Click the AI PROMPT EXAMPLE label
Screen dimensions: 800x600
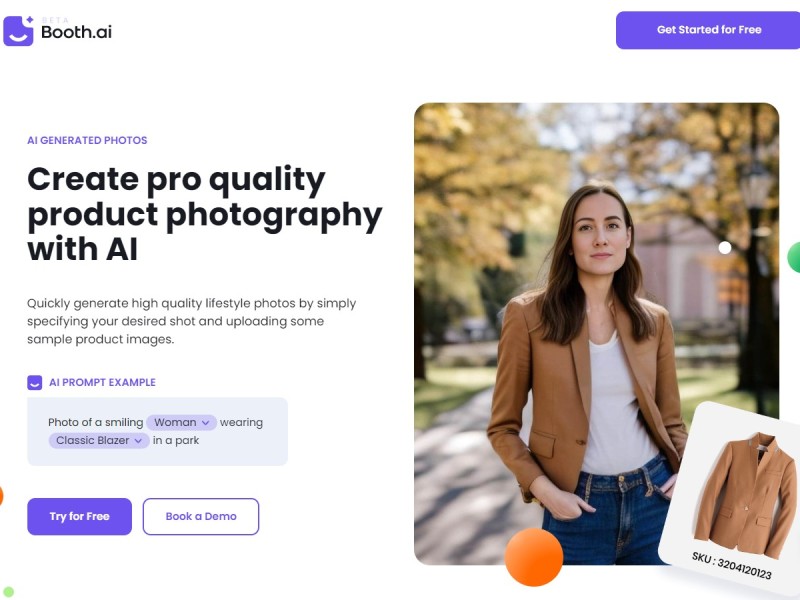[x=103, y=383]
